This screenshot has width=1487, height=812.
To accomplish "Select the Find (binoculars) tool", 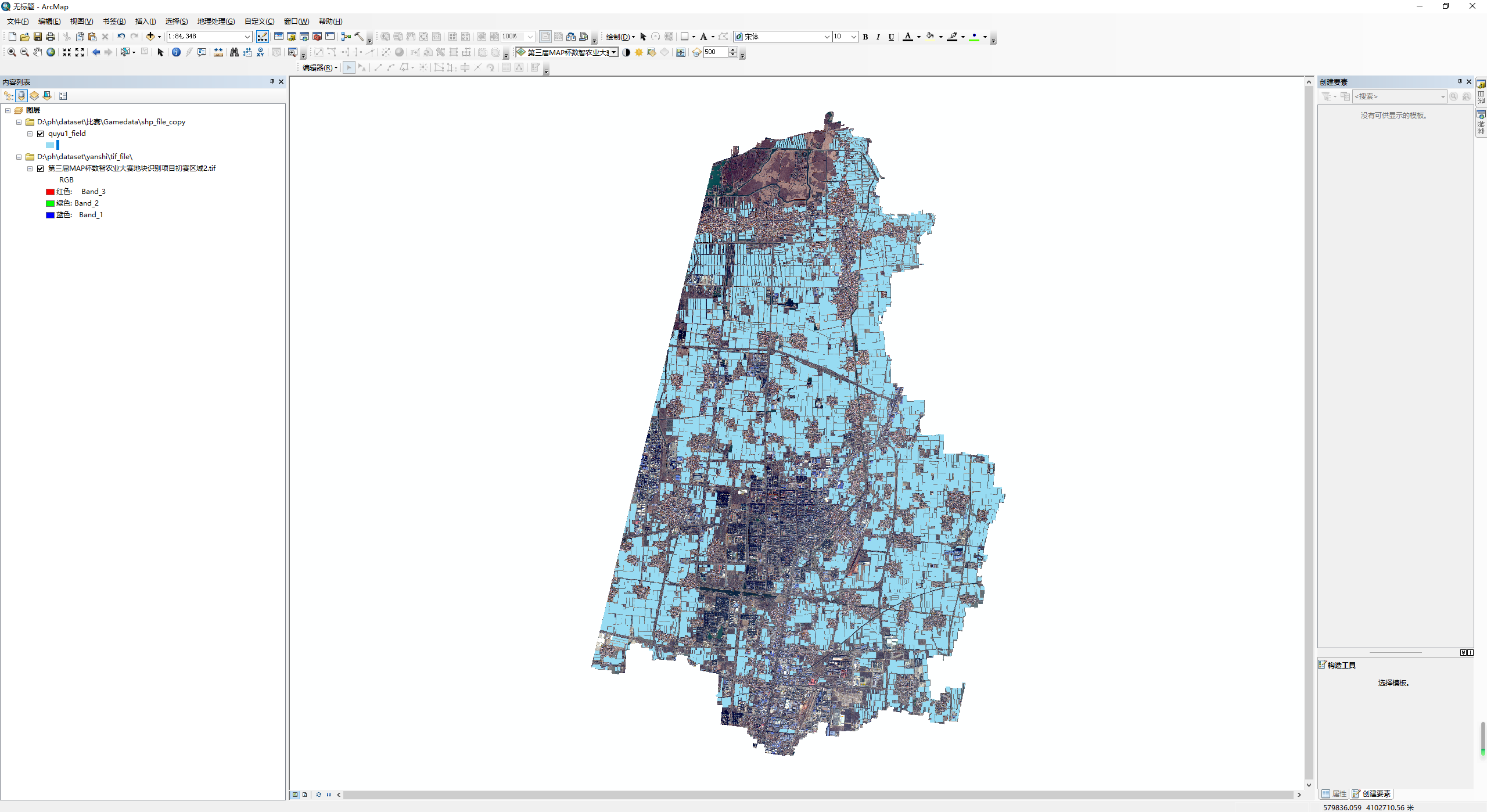I will 234,52.
